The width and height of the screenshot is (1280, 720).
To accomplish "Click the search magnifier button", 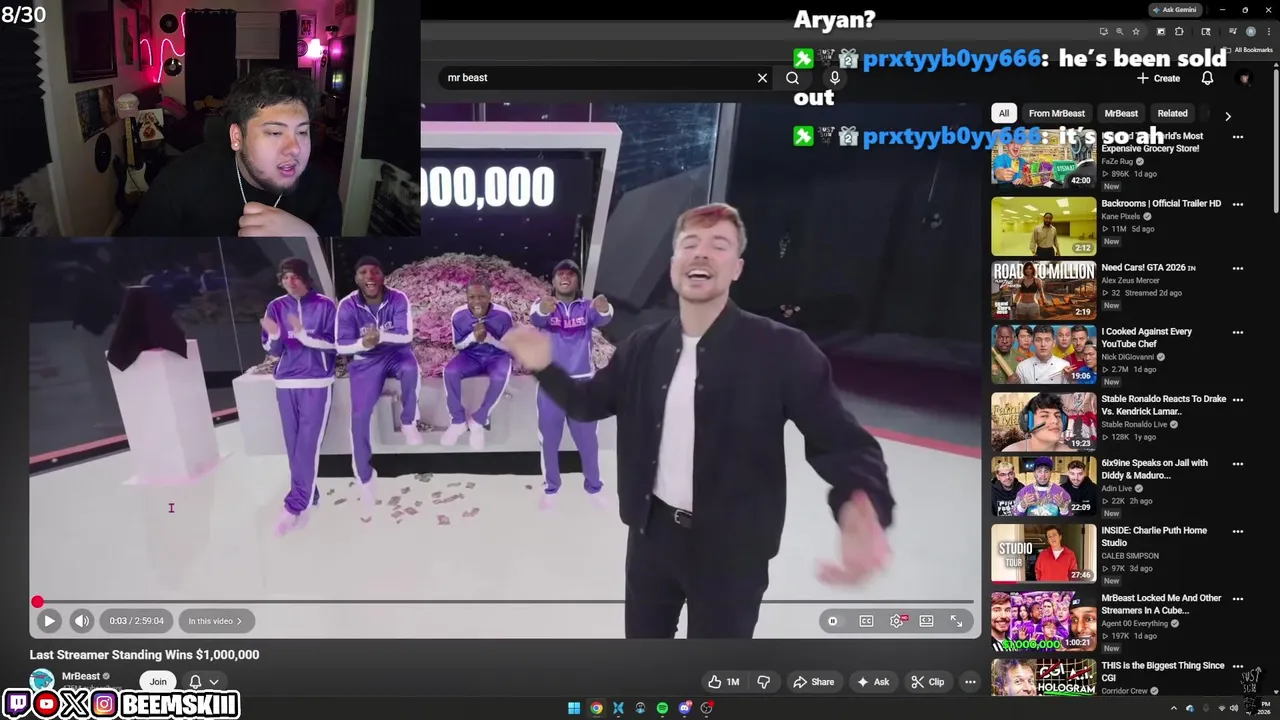I will (792, 78).
